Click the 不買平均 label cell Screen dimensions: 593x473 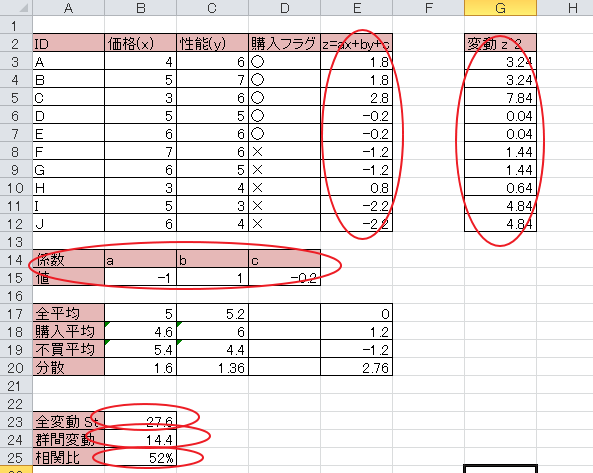click(68, 349)
